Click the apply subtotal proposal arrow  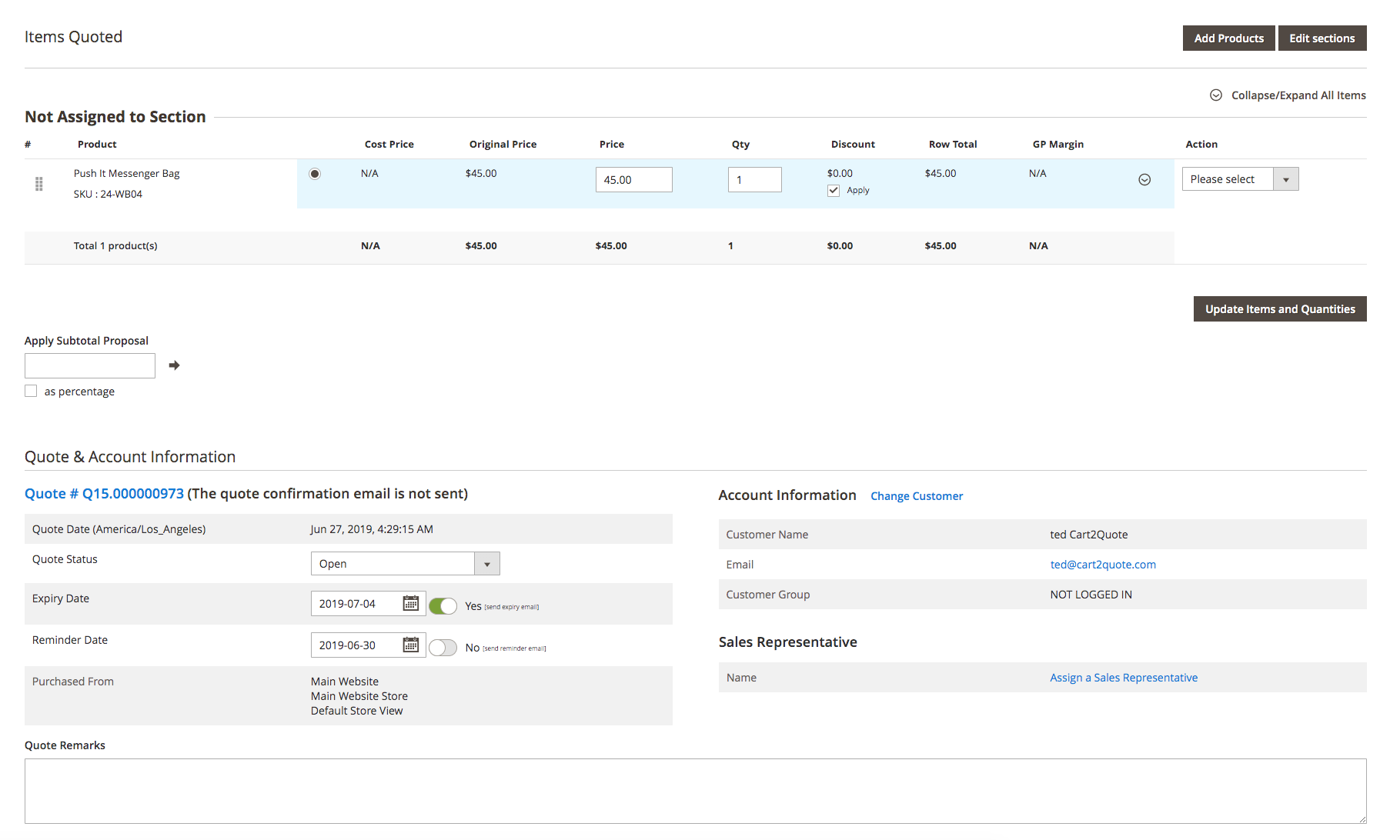pyautogui.click(x=174, y=365)
